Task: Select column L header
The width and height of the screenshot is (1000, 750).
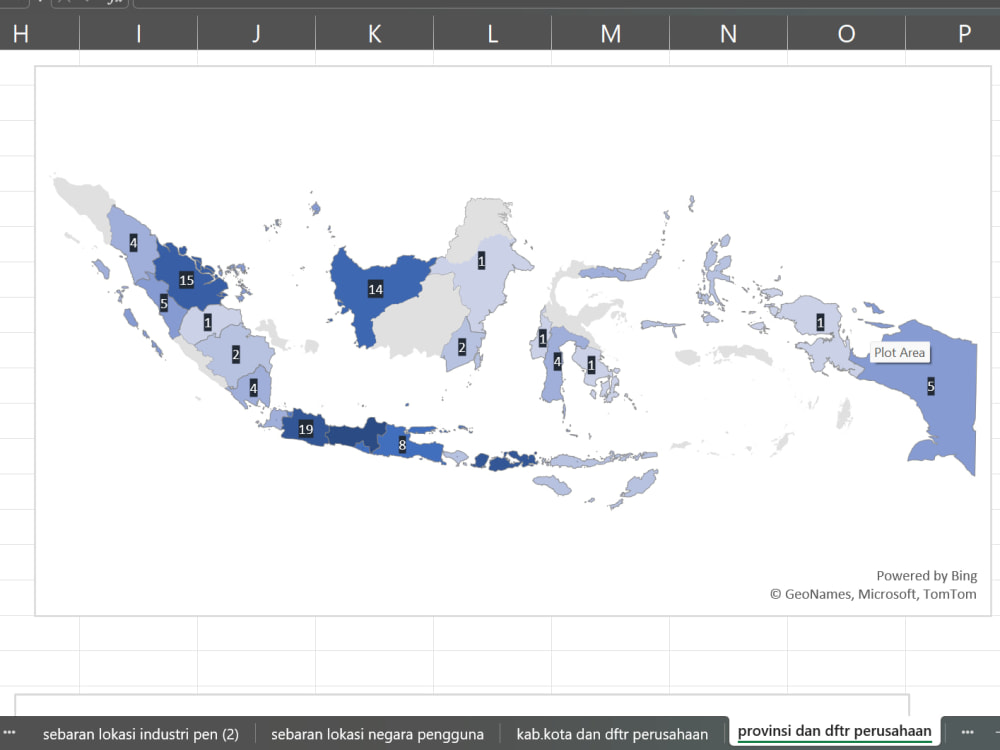Action: (x=492, y=33)
